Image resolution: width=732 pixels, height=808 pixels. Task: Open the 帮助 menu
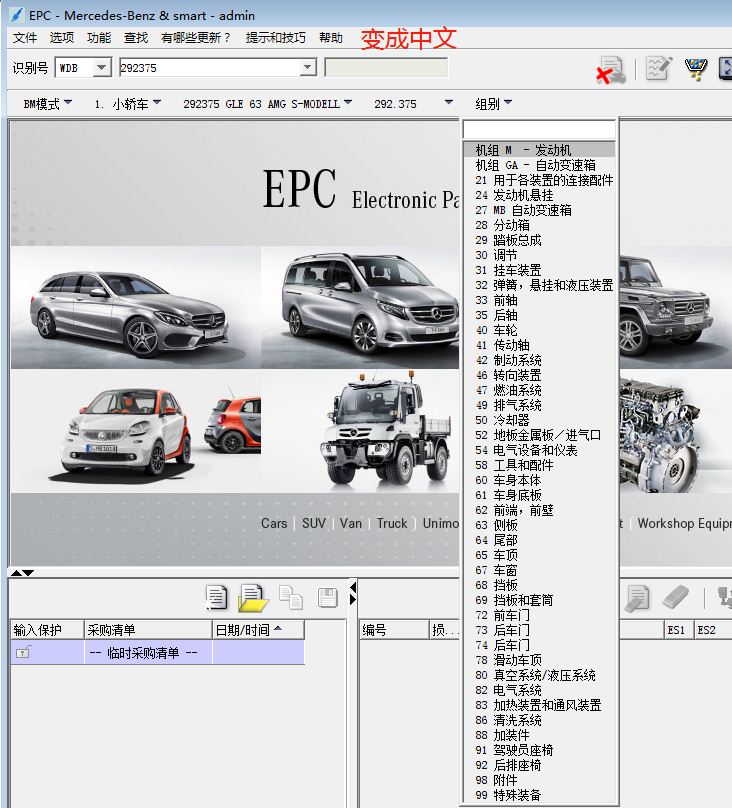pos(331,38)
